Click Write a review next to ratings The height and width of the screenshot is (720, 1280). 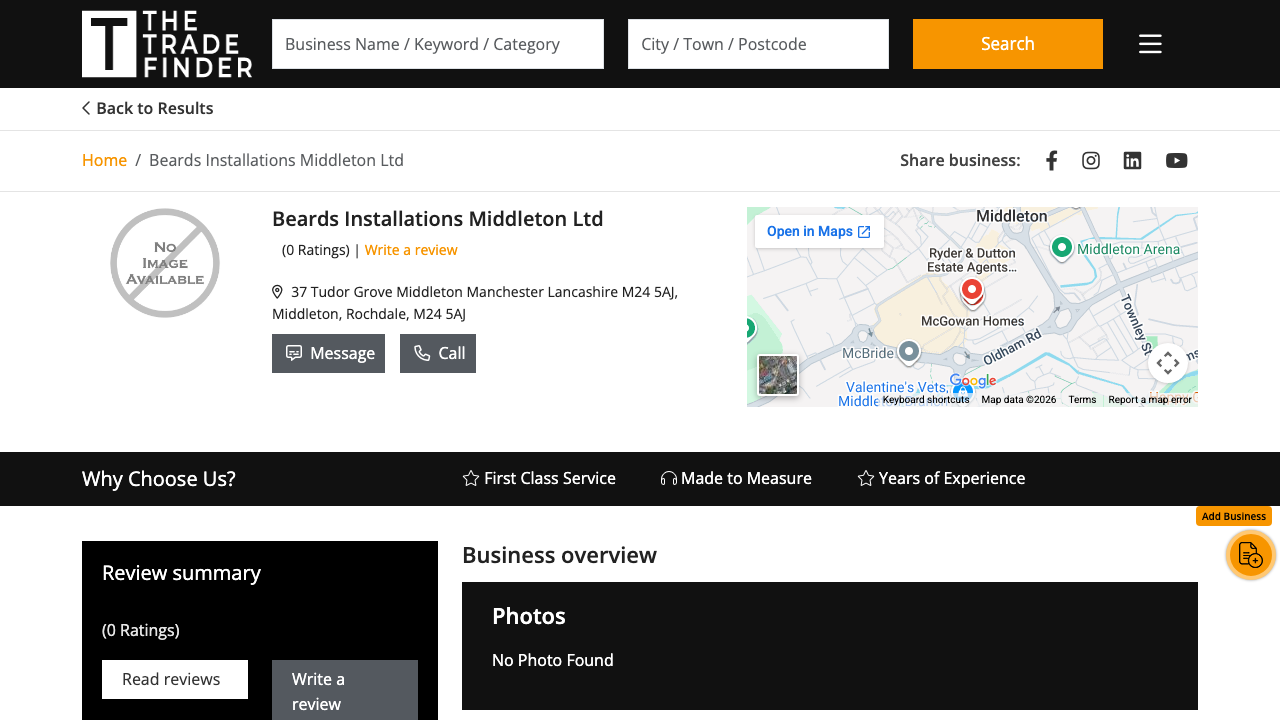(411, 249)
